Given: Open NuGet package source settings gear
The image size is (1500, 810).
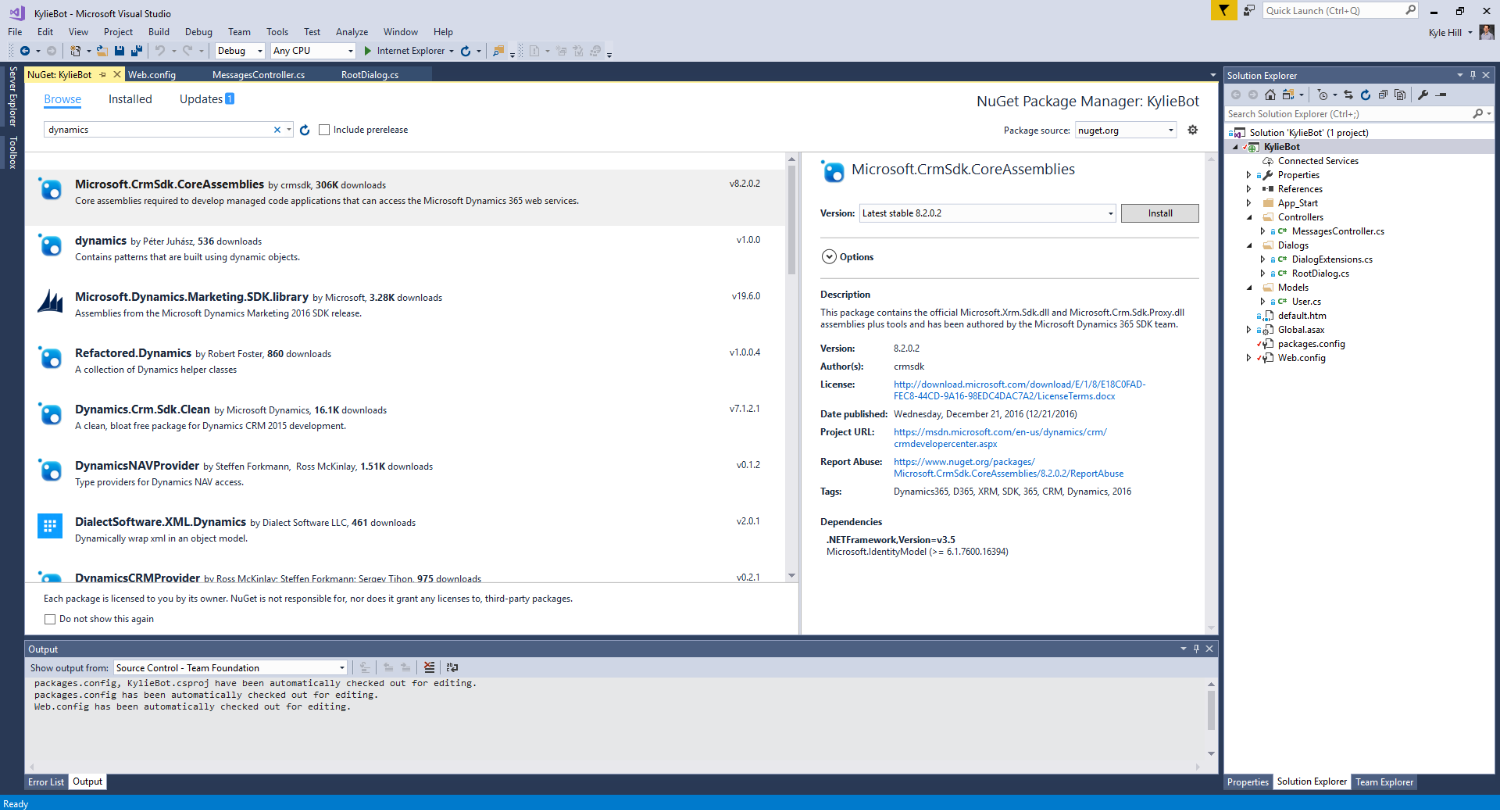Looking at the screenshot, I should pos(1192,130).
